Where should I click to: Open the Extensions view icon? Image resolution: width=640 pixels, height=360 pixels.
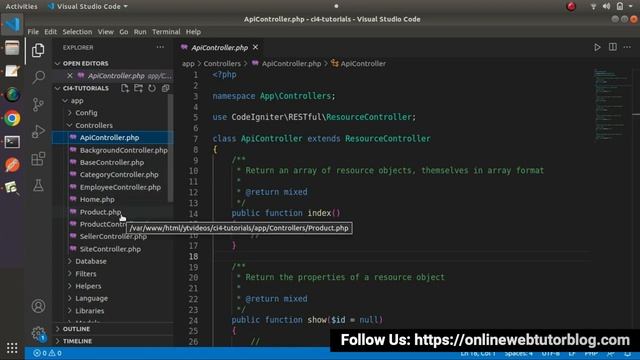tap(38, 159)
